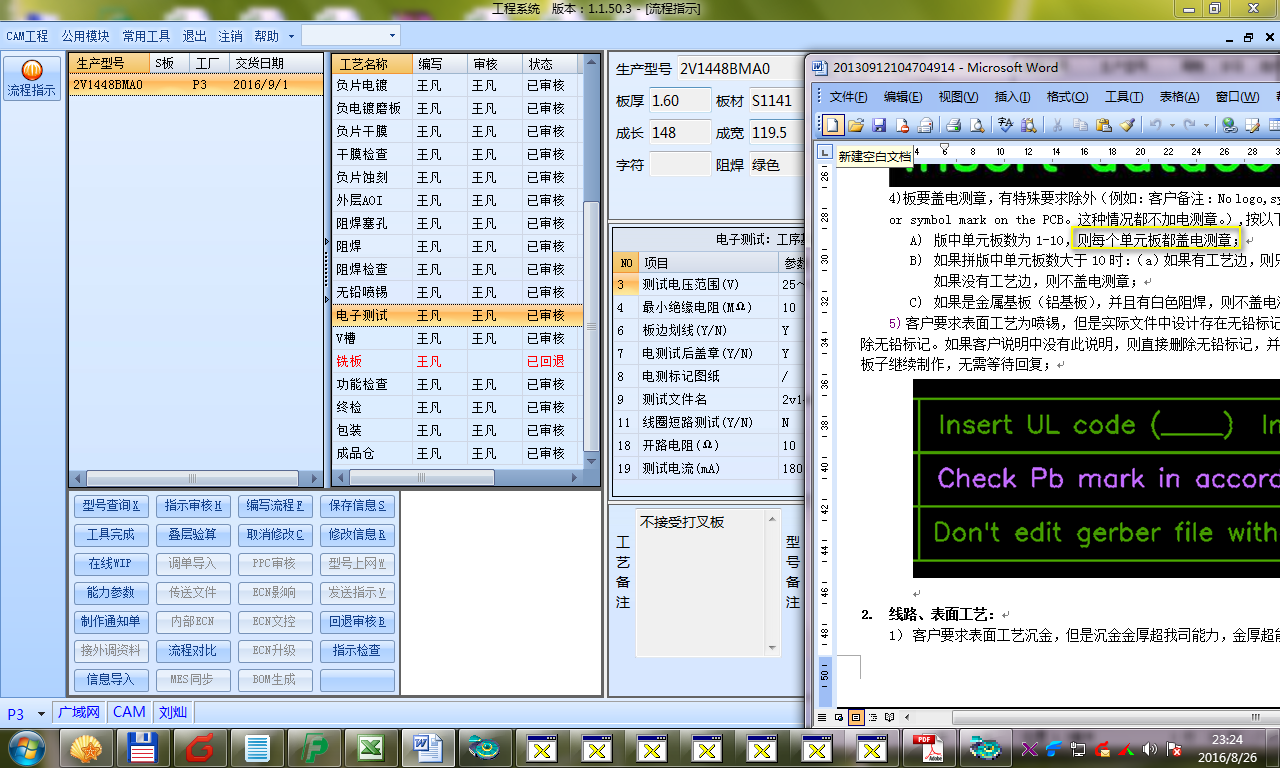Click the Save floppy icon in Word toolbar

coord(879,125)
